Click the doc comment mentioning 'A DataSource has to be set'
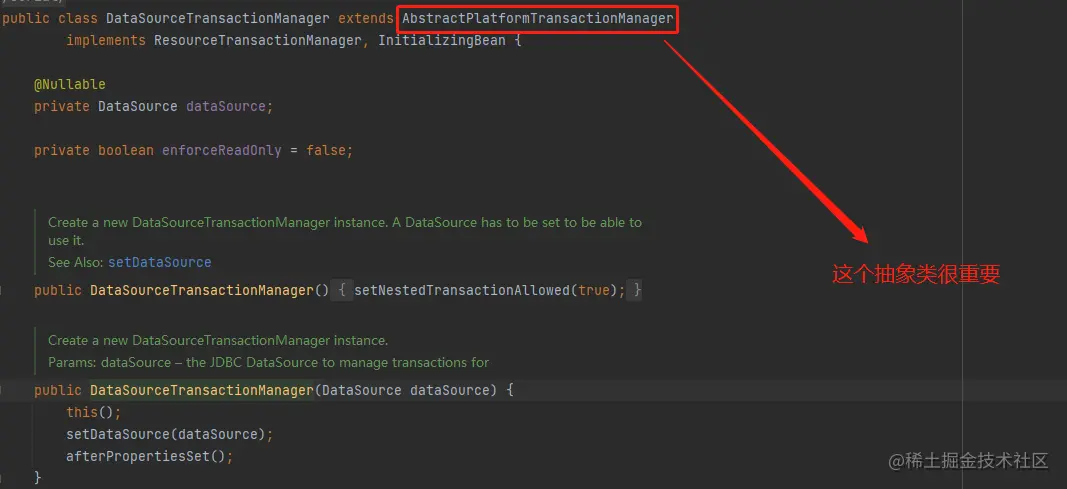Image resolution: width=1067 pixels, height=489 pixels. (x=344, y=231)
